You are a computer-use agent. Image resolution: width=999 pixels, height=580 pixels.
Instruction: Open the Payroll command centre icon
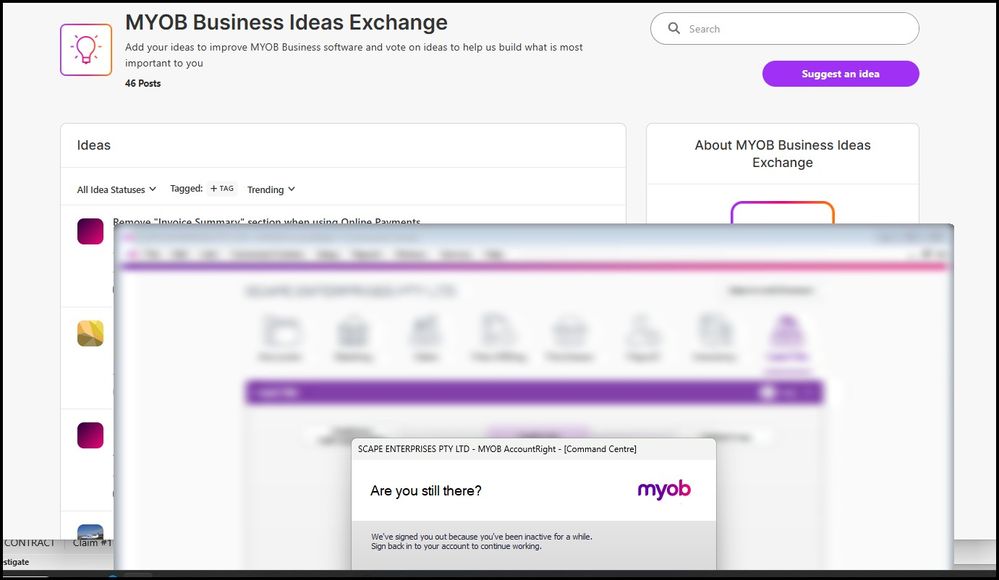click(x=641, y=337)
